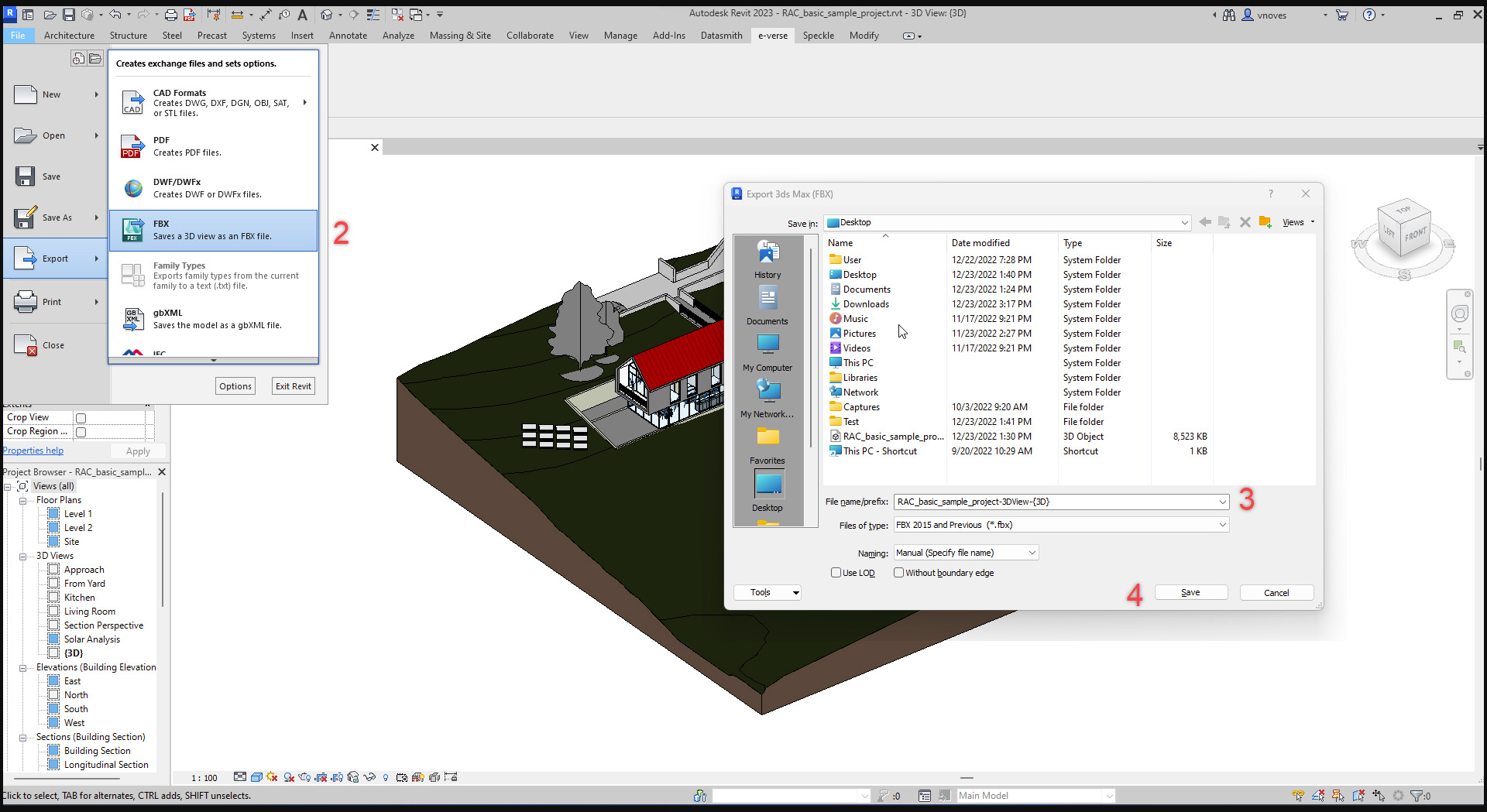This screenshot has width=1487, height=812.
Task: Click the Options button in export menu
Action: pyautogui.click(x=235, y=385)
